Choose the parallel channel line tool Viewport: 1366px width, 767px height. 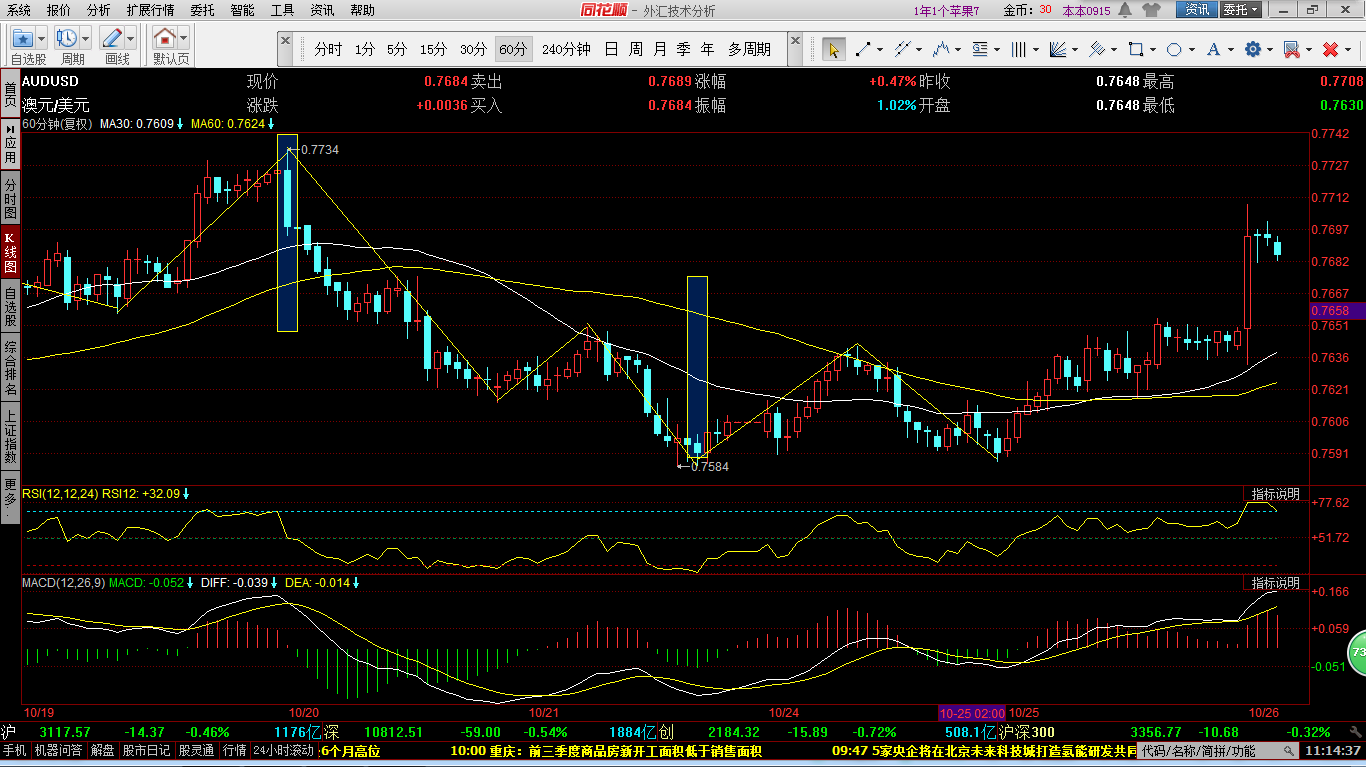point(901,49)
